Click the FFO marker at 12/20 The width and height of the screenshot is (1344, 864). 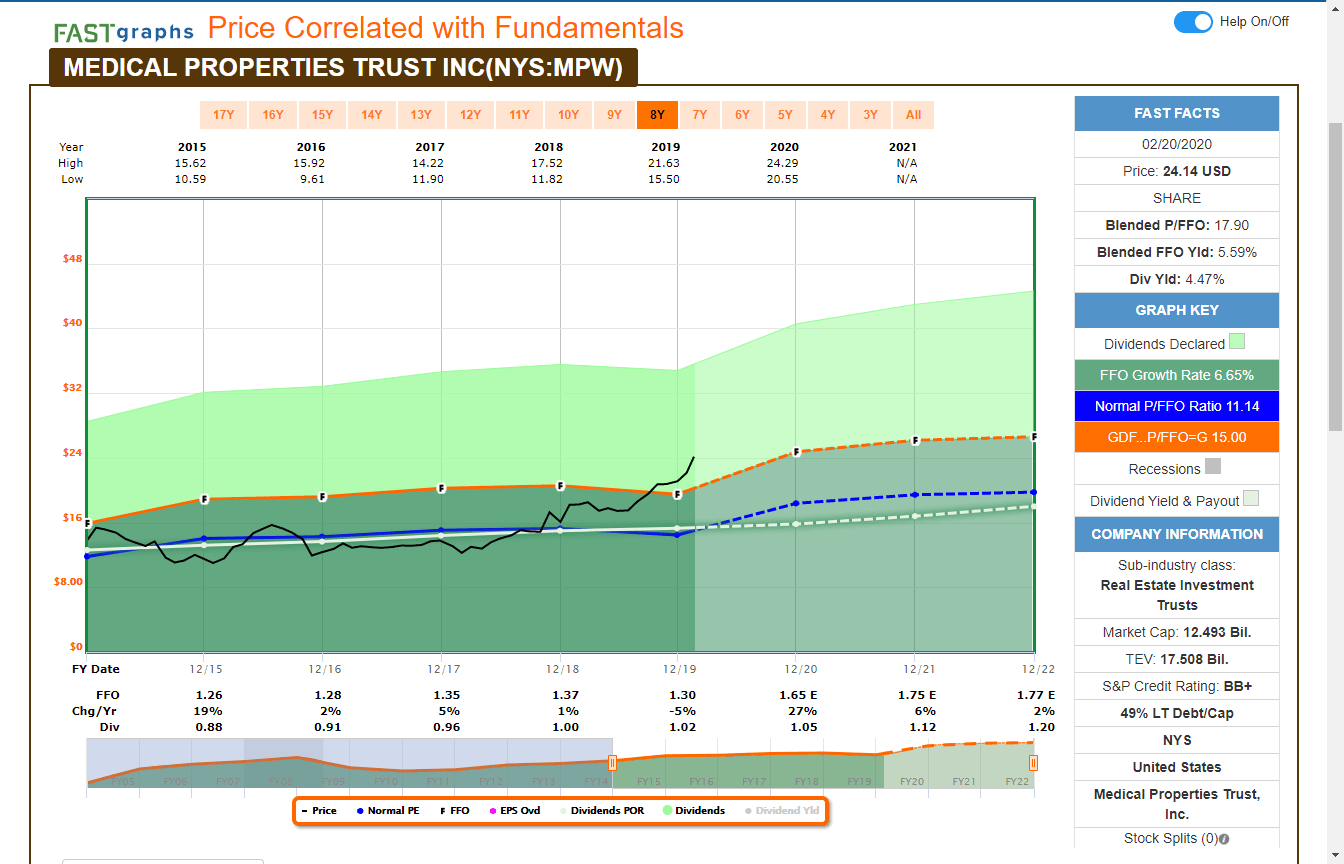797,451
